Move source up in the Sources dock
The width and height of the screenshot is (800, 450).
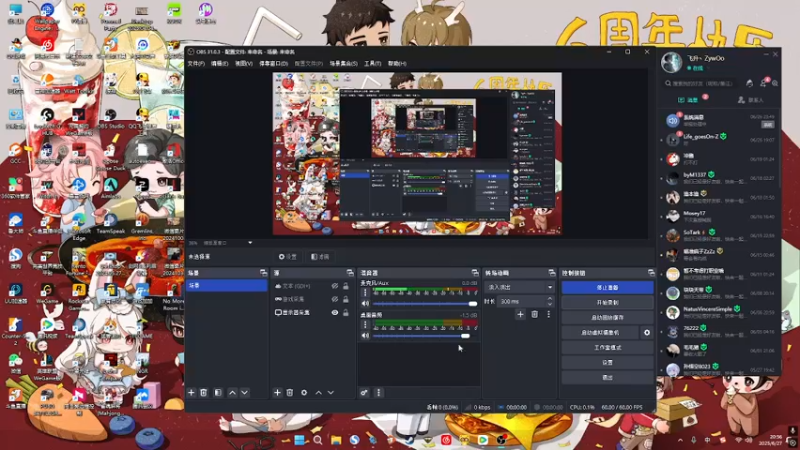click(318, 393)
